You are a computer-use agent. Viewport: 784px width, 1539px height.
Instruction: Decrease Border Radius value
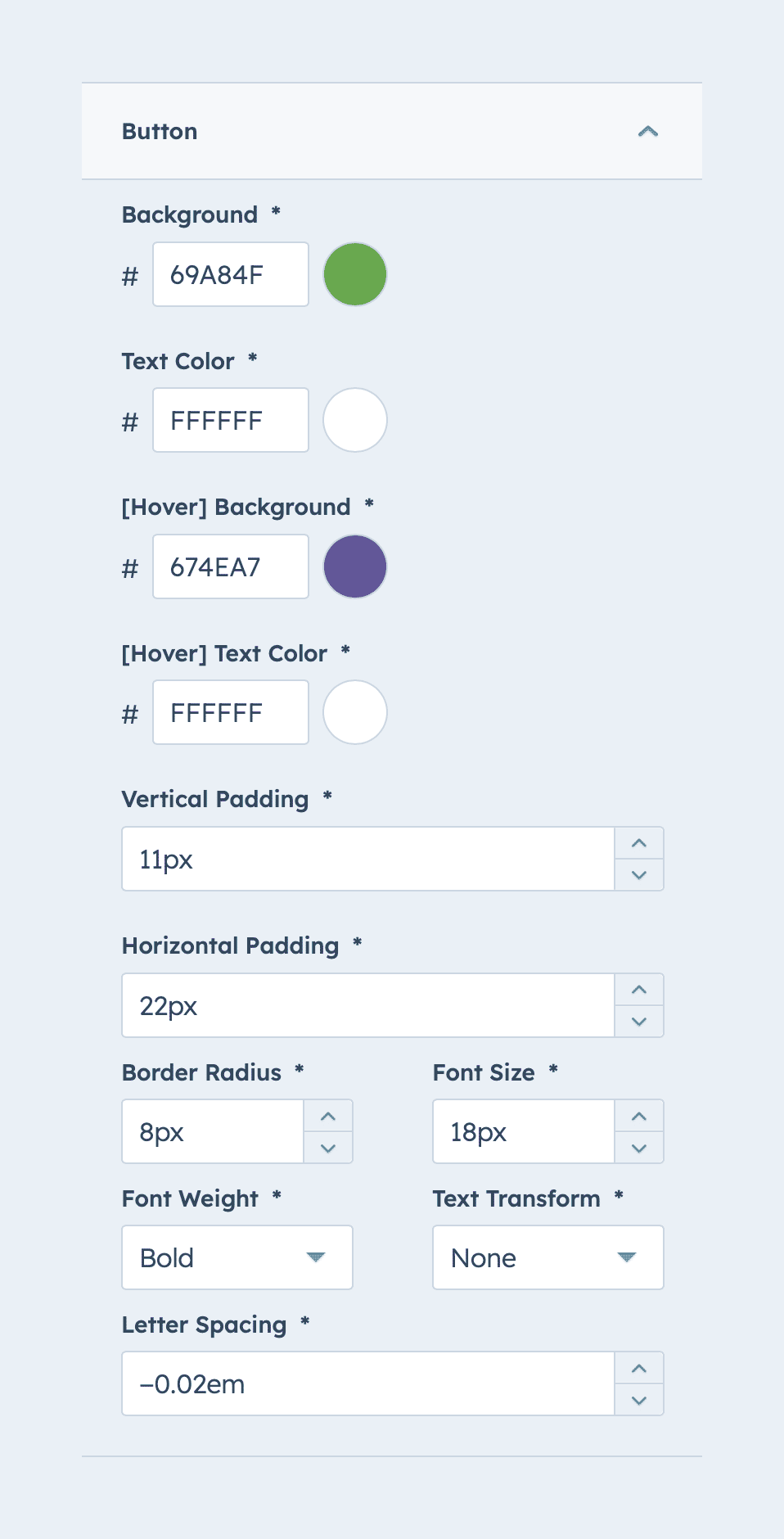point(328,1148)
